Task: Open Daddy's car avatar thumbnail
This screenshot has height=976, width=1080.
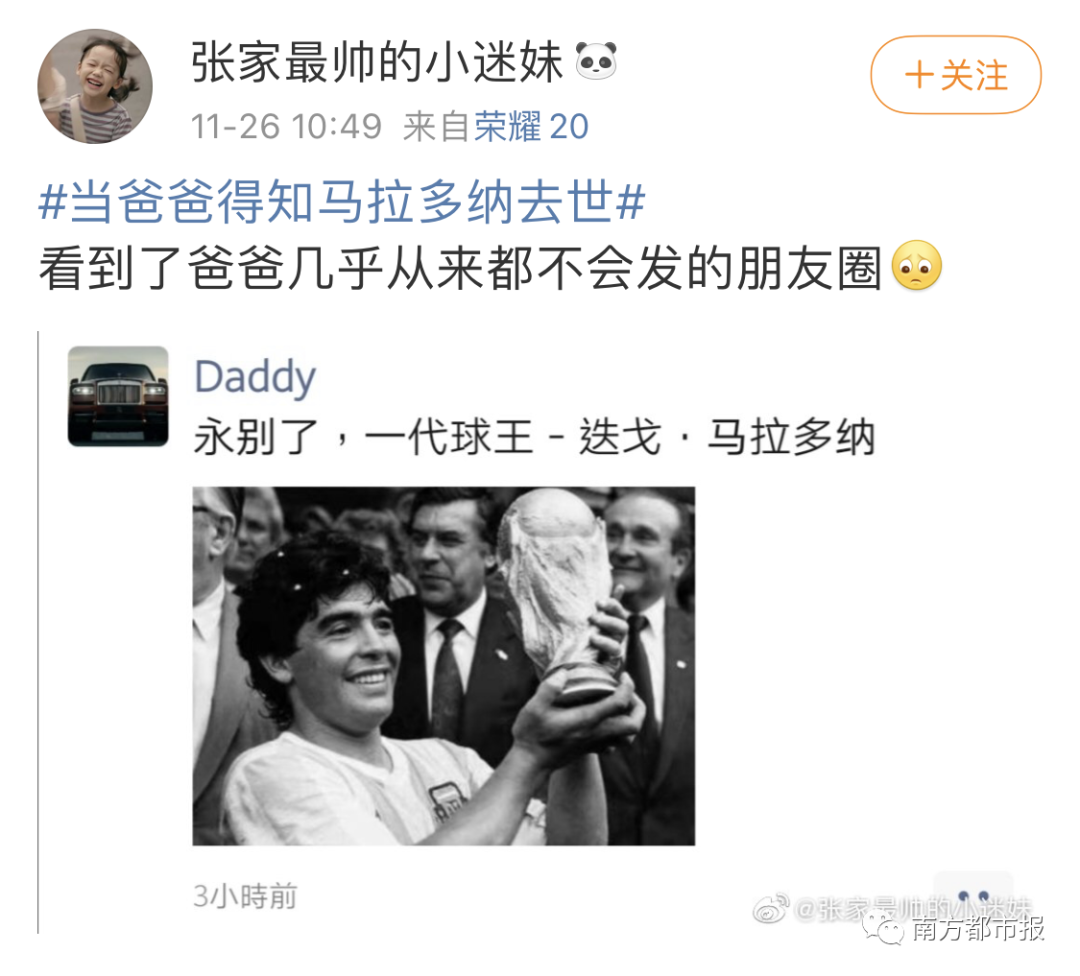Action: pos(118,396)
